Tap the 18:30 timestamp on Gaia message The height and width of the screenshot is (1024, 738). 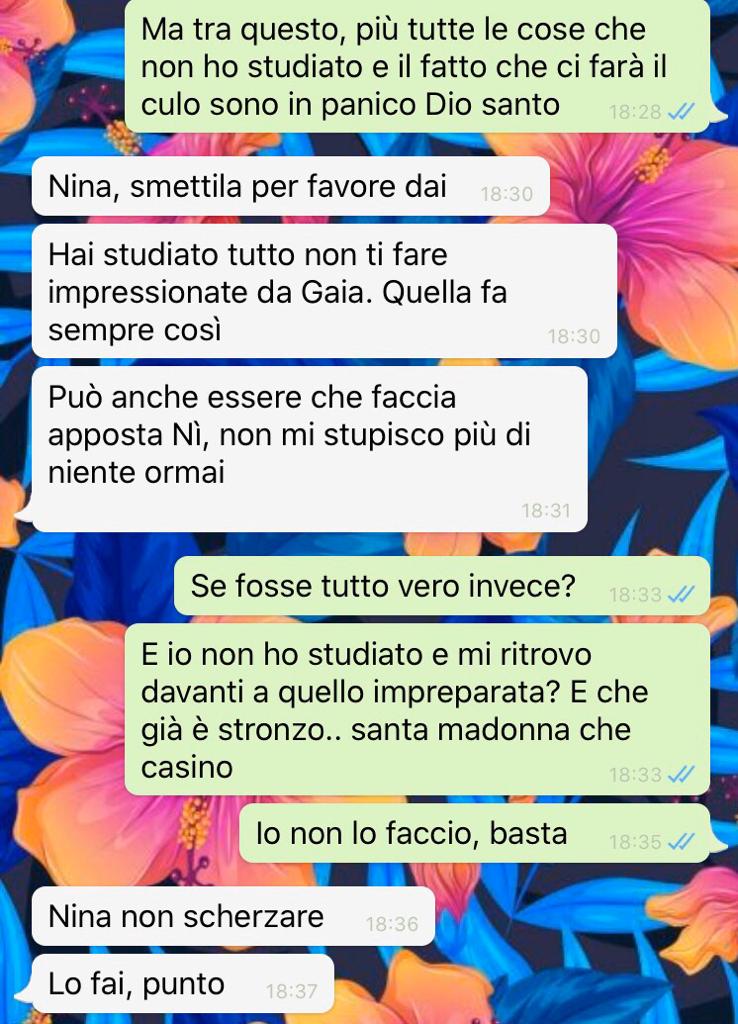(573, 336)
